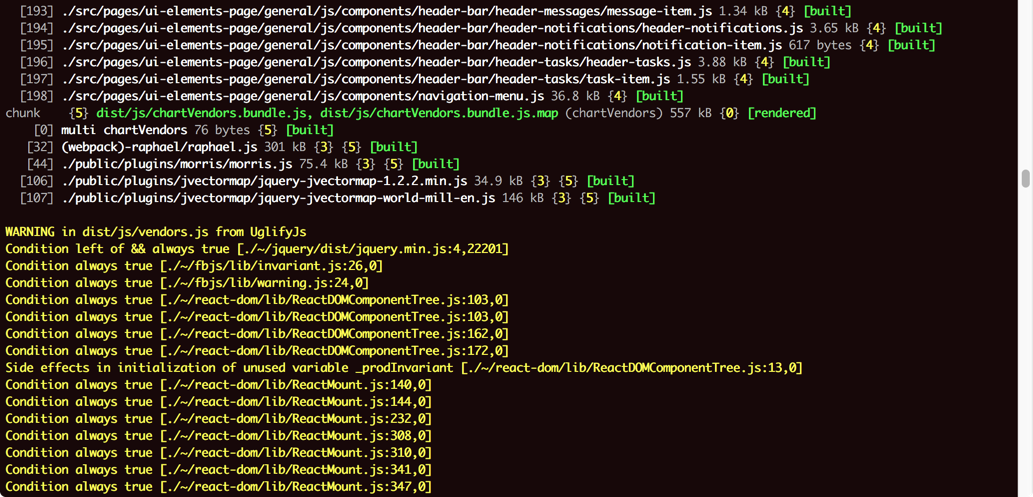Click the "76 bytes" size value
Image resolution: width=1033 pixels, height=497 pixels.
point(223,130)
